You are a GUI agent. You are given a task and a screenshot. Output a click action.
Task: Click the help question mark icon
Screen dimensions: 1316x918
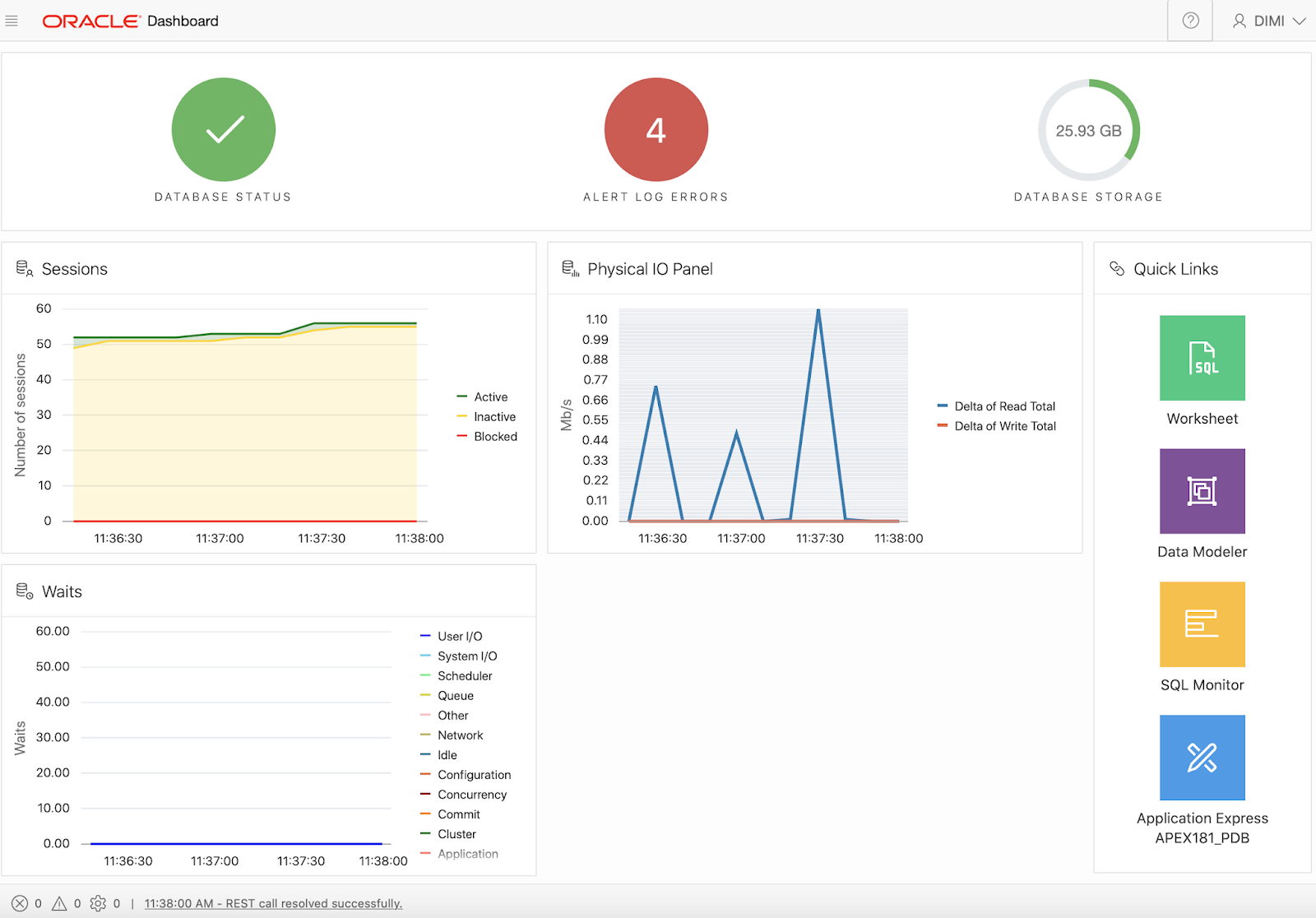(x=1190, y=21)
